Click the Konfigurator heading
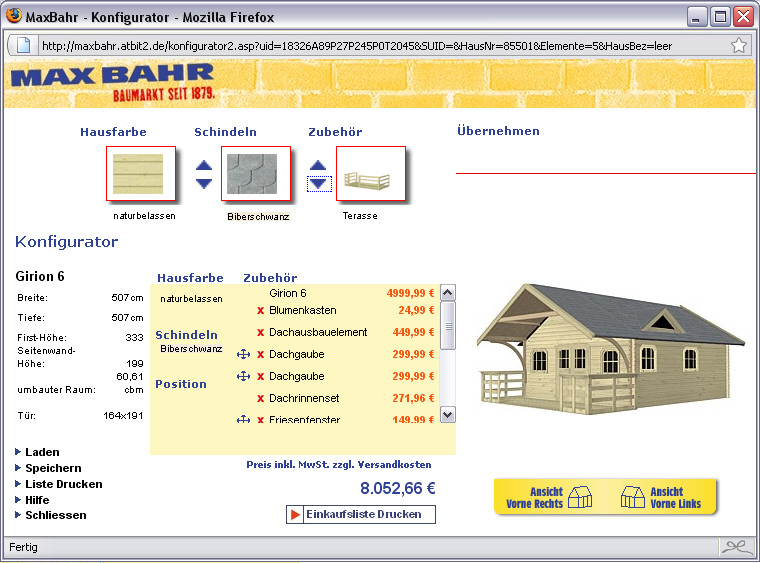 point(66,241)
